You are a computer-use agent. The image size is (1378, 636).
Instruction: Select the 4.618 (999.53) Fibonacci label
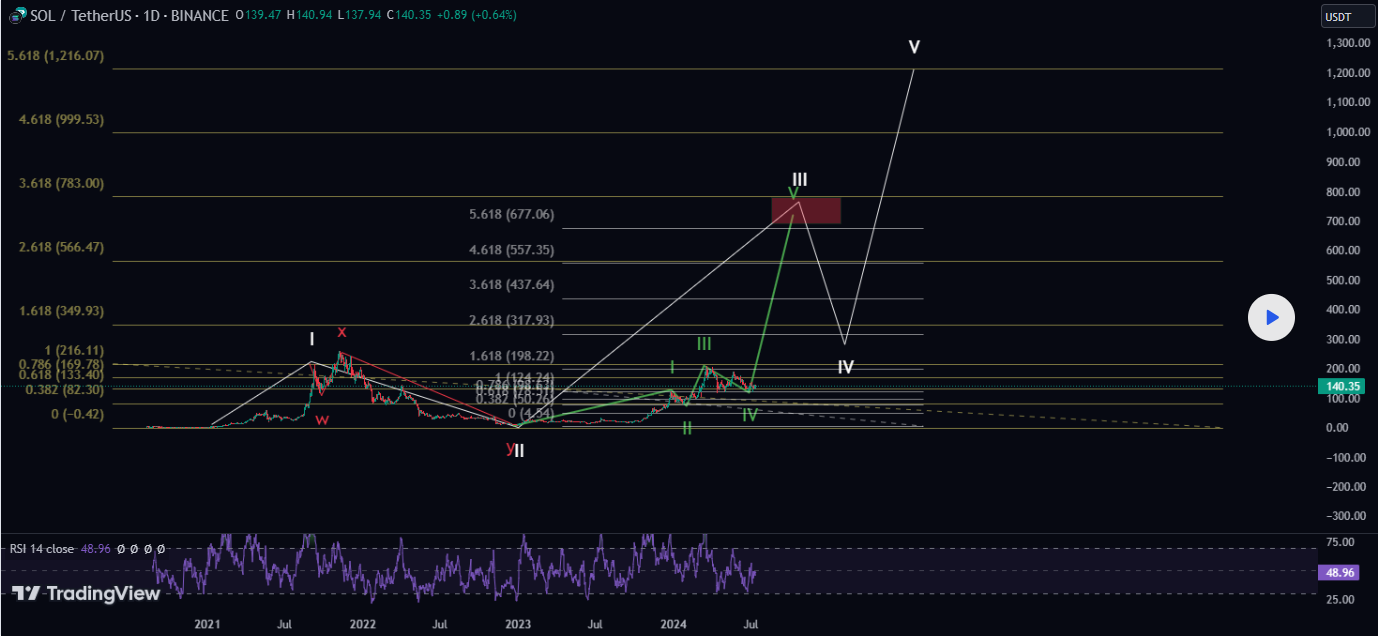pos(61,119)
